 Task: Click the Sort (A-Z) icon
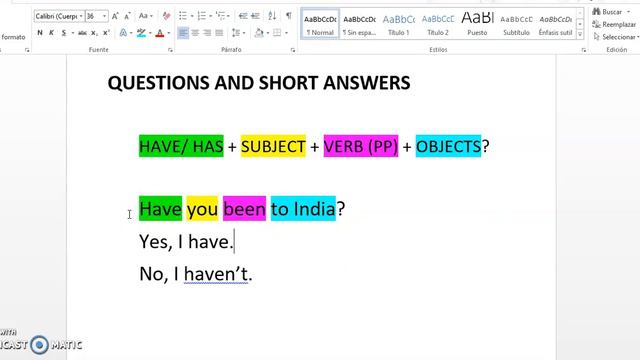tap(272, 16)
